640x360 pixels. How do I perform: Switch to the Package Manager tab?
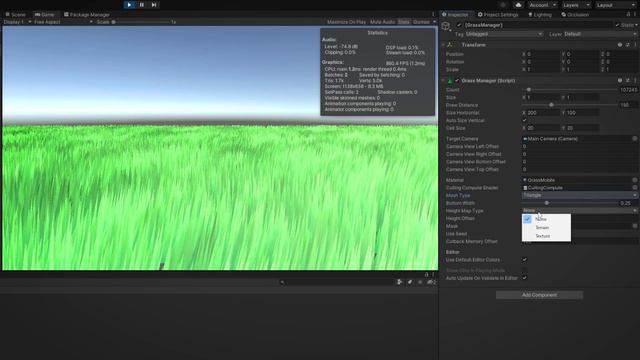click(87, 15)
